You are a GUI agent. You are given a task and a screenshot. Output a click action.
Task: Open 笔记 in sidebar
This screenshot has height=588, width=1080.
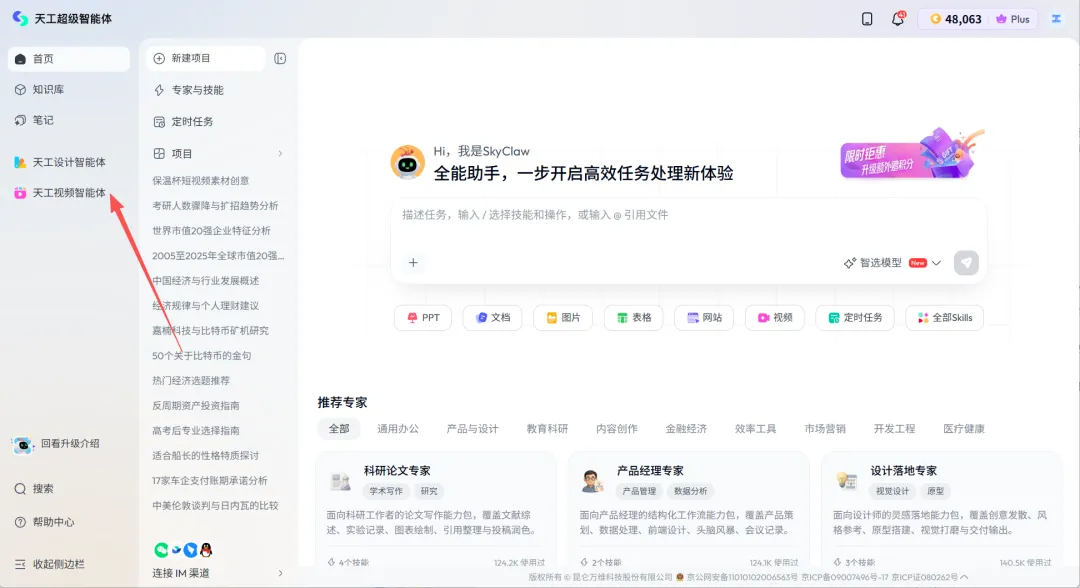[68, 120]
